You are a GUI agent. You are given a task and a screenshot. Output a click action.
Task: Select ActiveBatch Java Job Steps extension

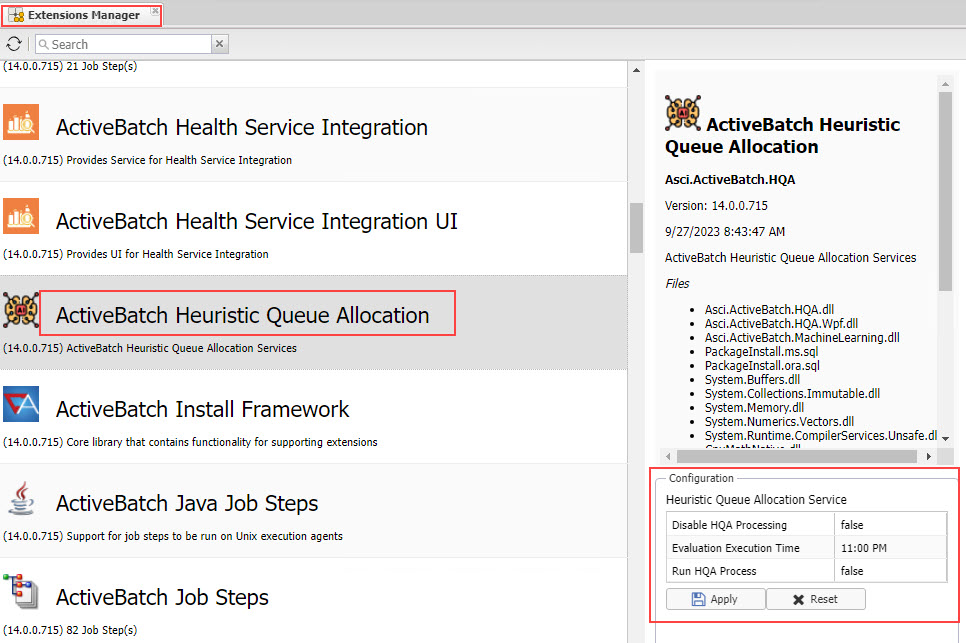tap(187, 503)
